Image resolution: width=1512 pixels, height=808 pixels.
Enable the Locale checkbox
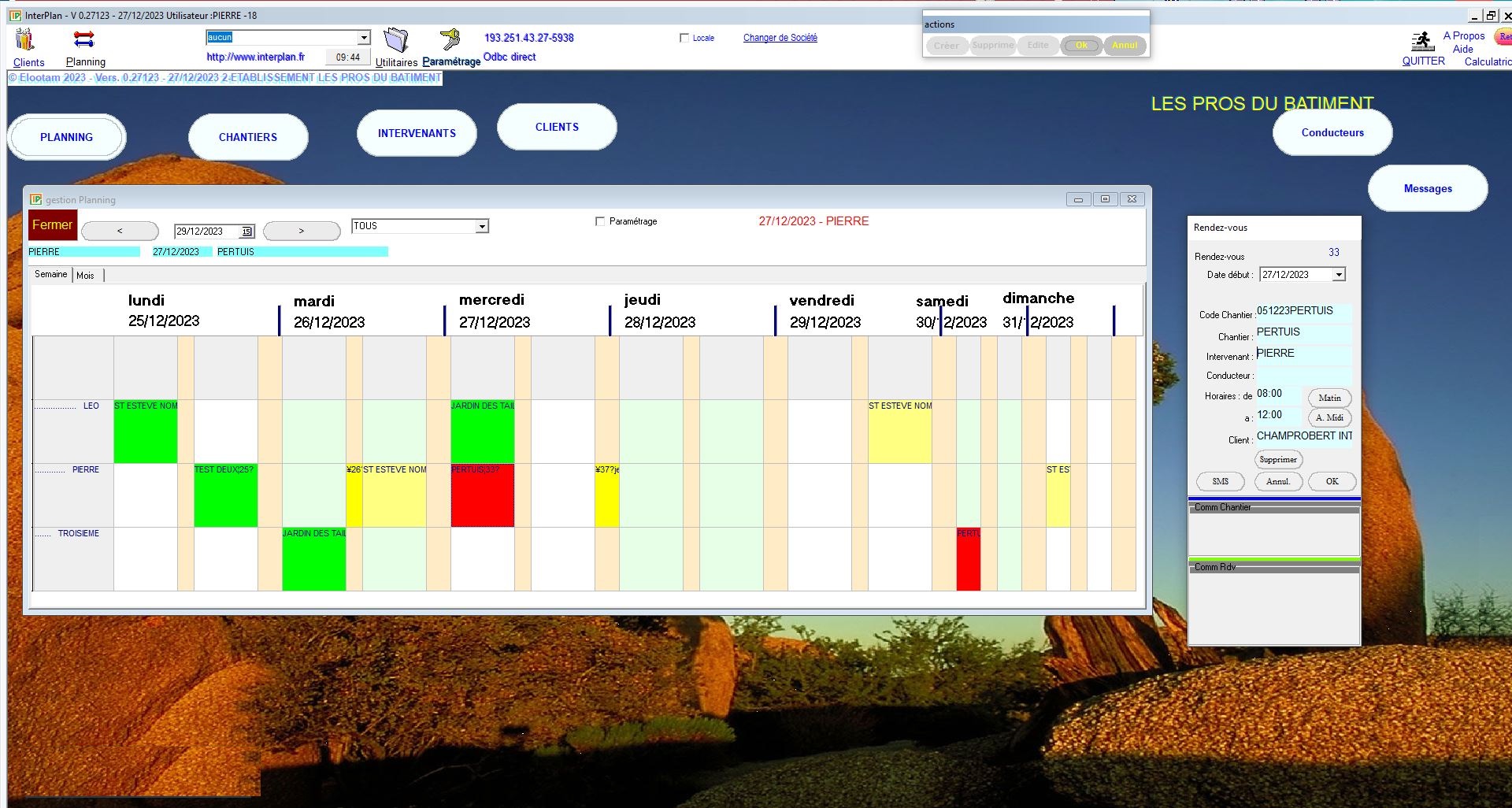(684, 38)
